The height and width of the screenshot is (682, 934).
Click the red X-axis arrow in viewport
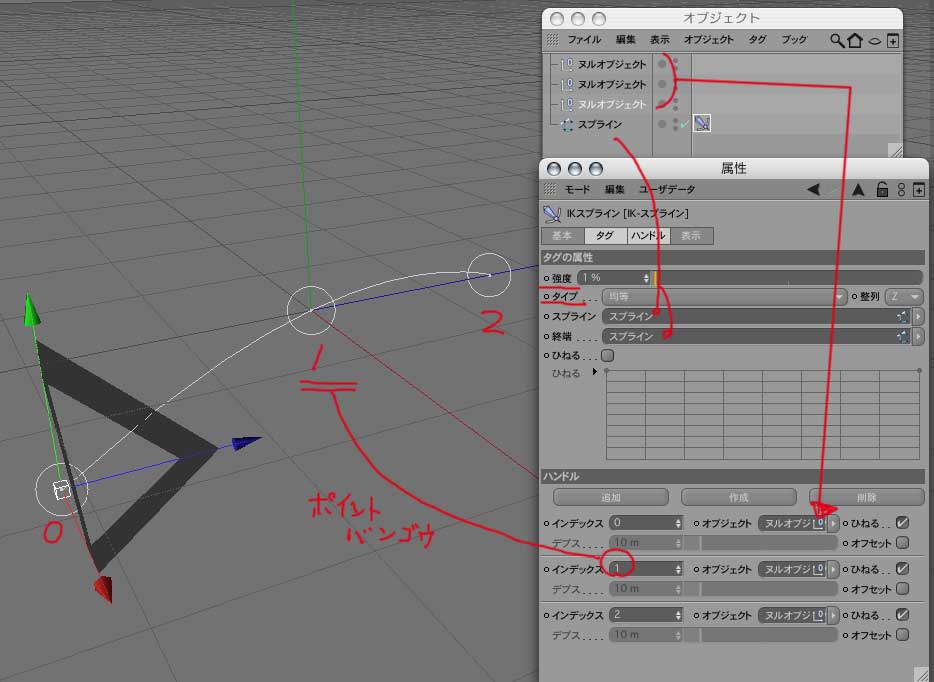tap(103, 588)
